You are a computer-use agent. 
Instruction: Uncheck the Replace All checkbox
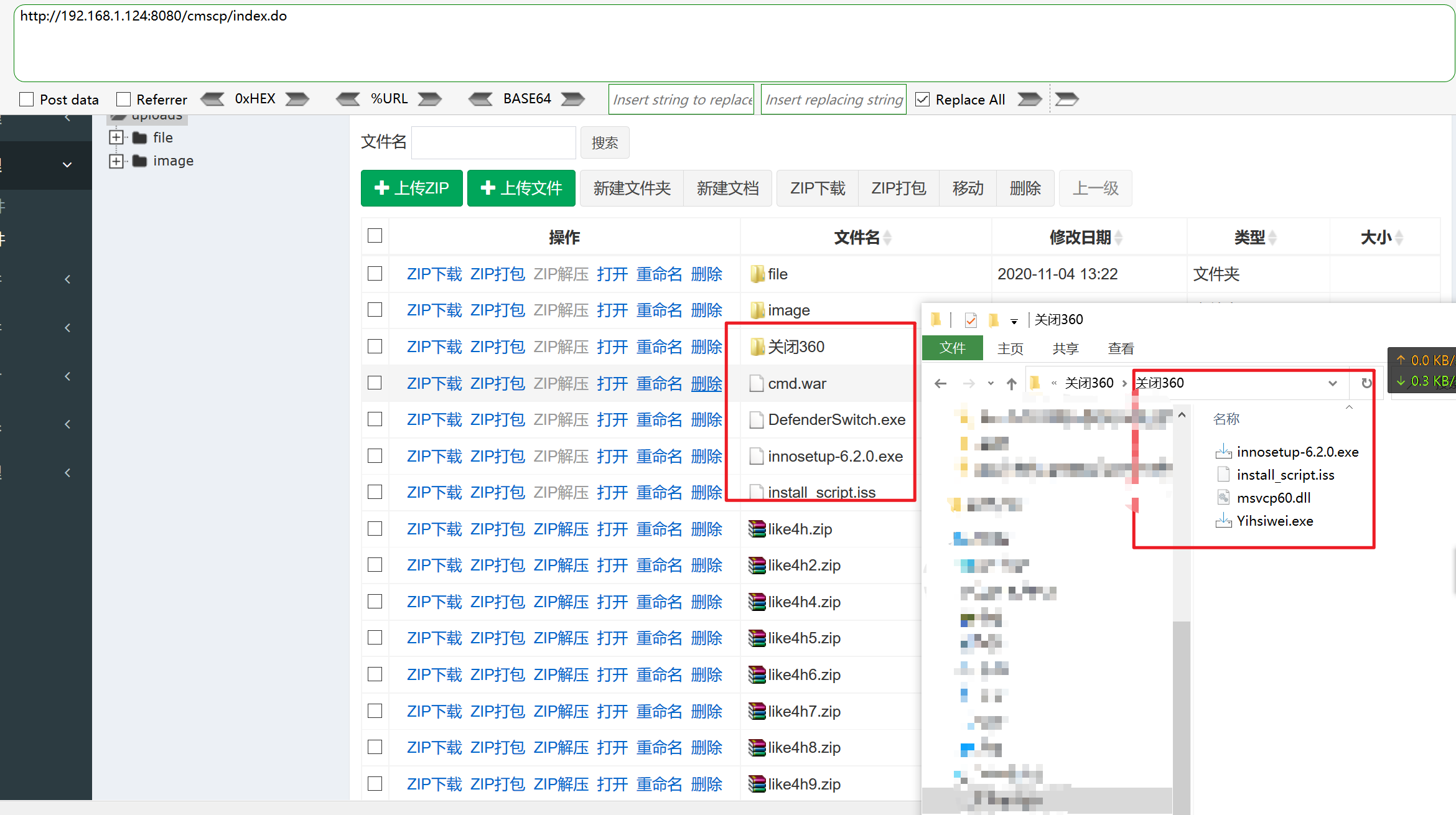coord(923,100)
